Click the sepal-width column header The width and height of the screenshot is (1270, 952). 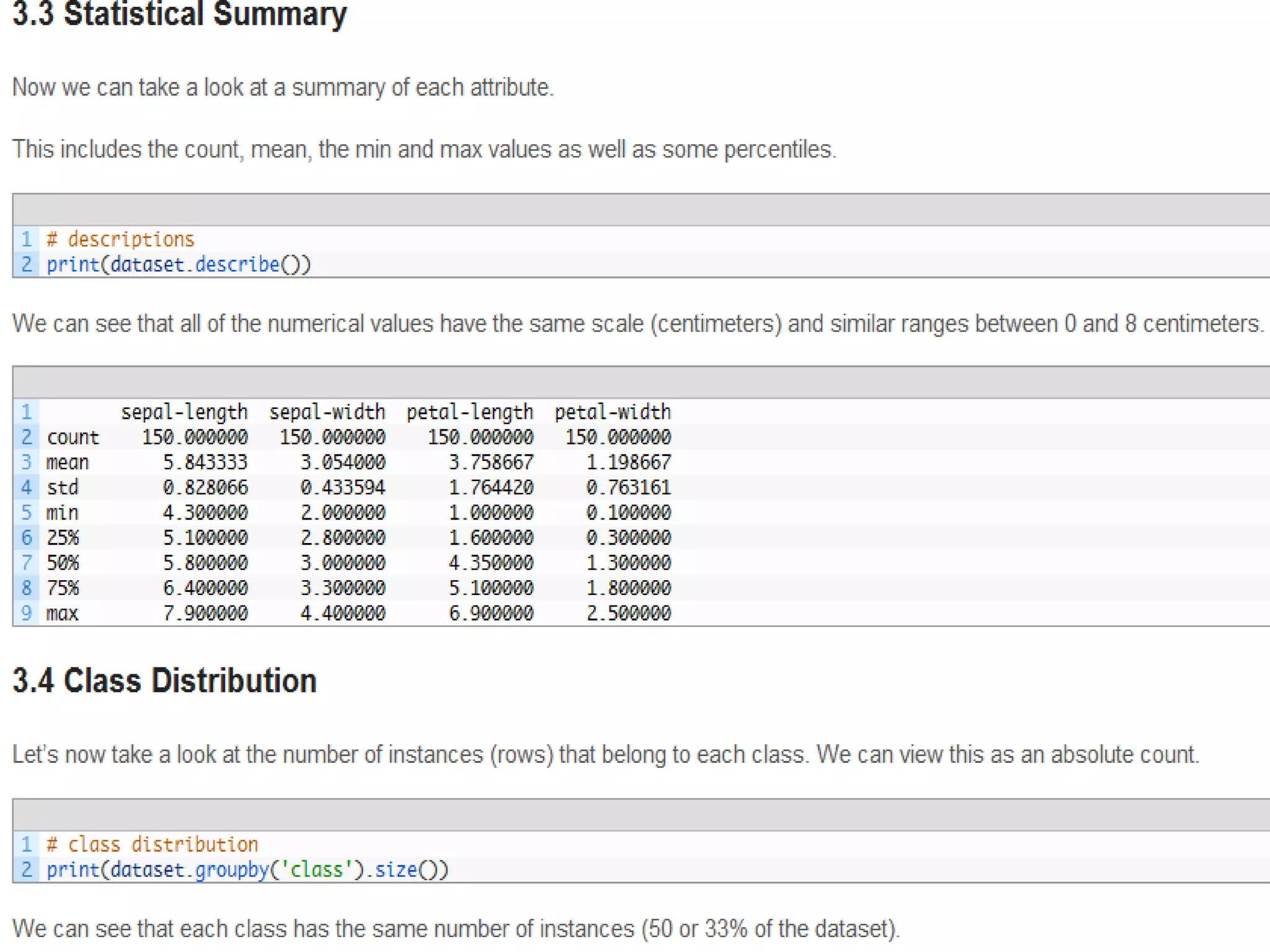(x=327, y=412)
